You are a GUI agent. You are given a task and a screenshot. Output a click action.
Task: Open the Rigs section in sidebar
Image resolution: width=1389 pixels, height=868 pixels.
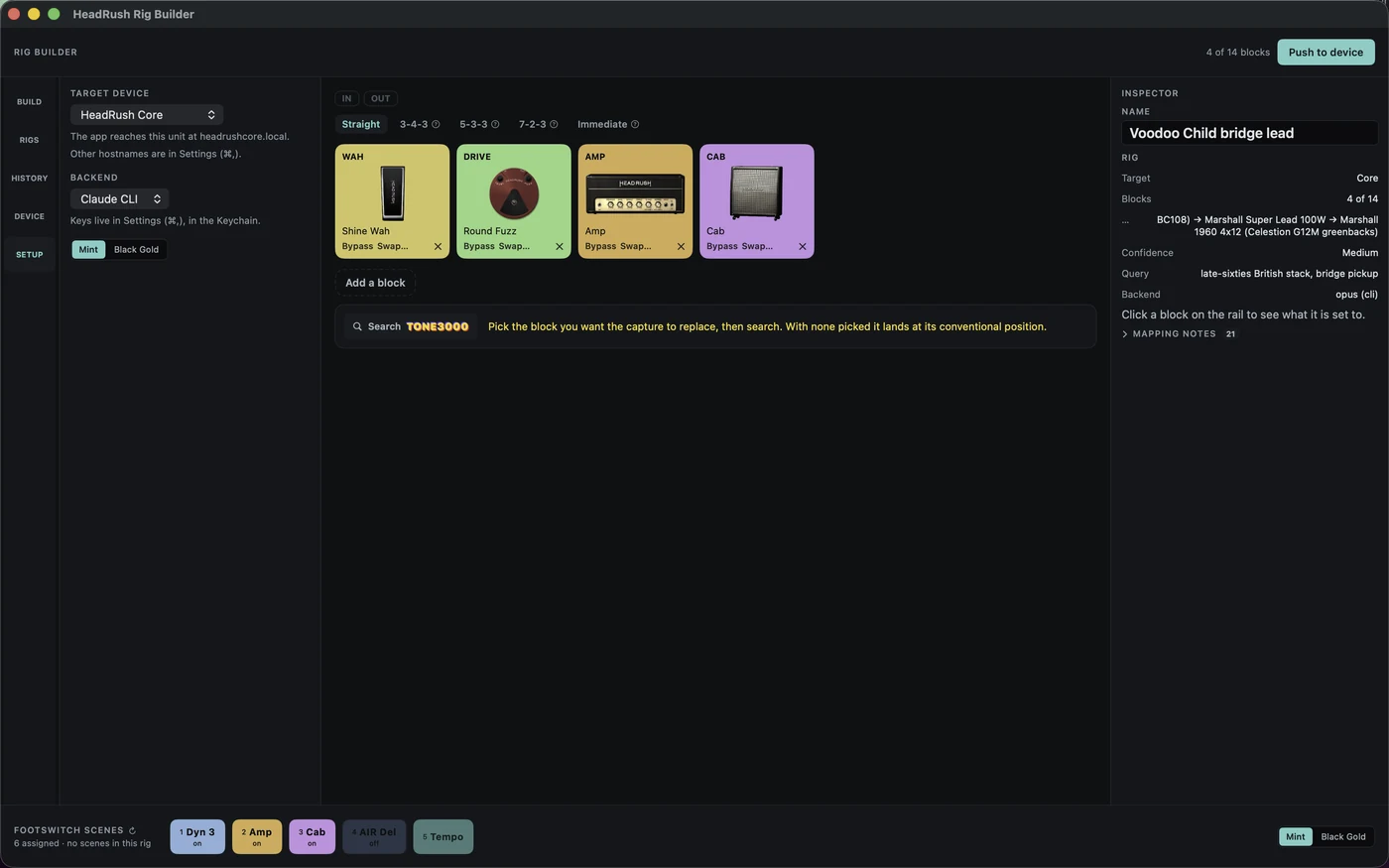pos(29,140)
